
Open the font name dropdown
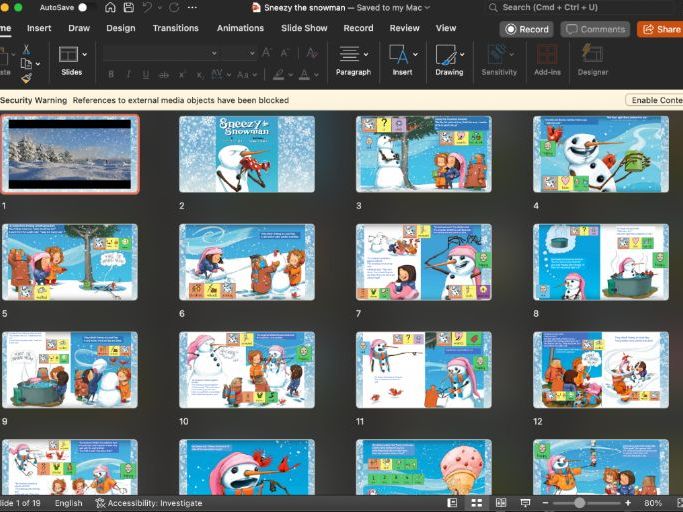point(214,53)
